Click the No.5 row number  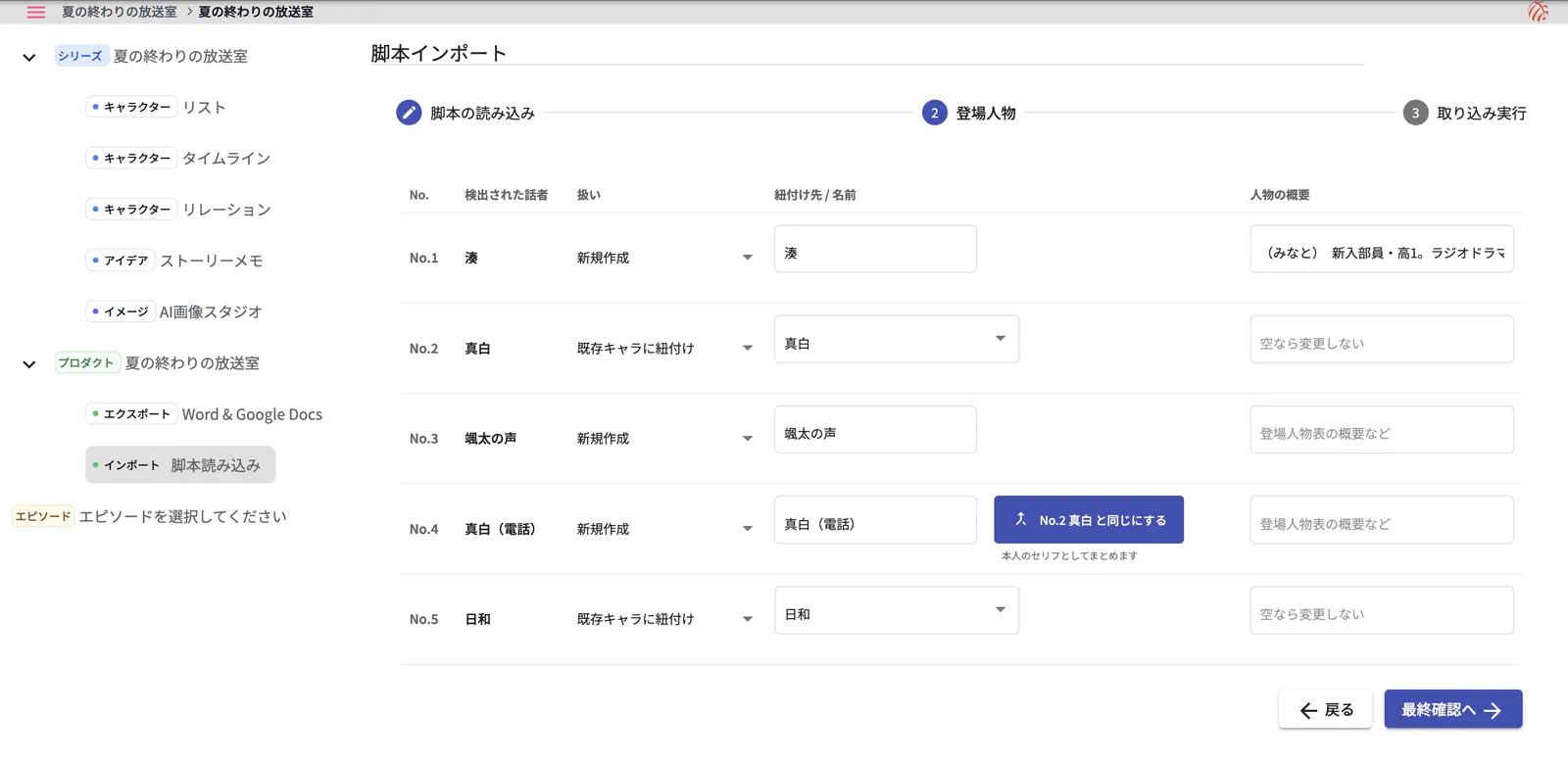424,619
